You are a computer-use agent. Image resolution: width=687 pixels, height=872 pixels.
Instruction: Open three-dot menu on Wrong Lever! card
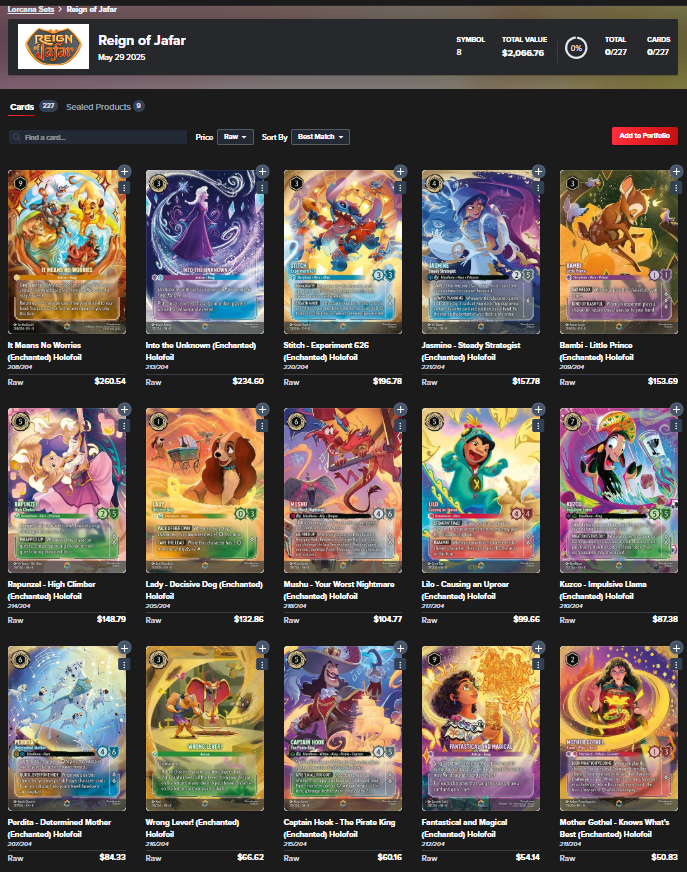(262, 665)
